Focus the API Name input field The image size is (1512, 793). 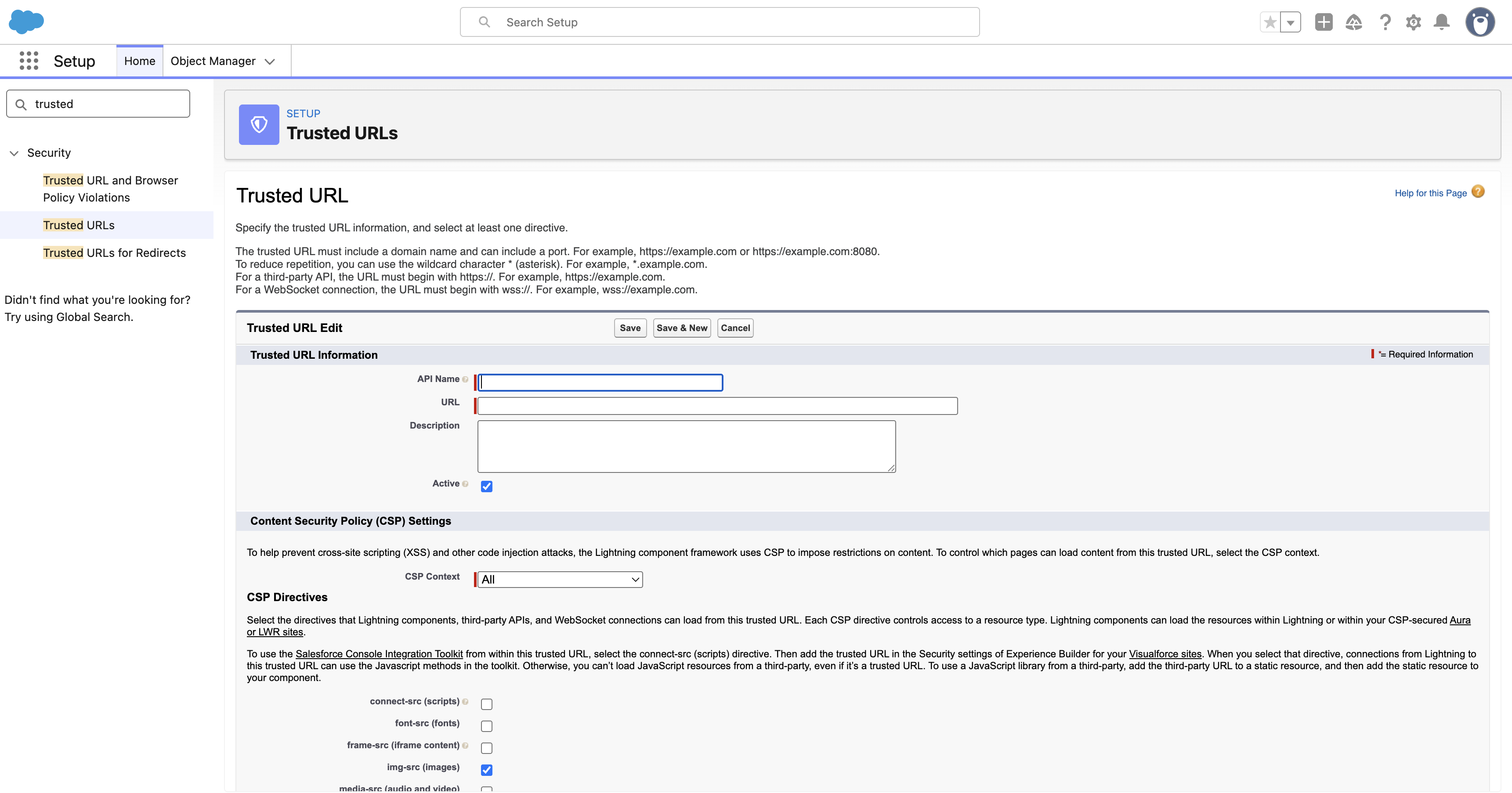pyautogui.click(x=600, y=382)
